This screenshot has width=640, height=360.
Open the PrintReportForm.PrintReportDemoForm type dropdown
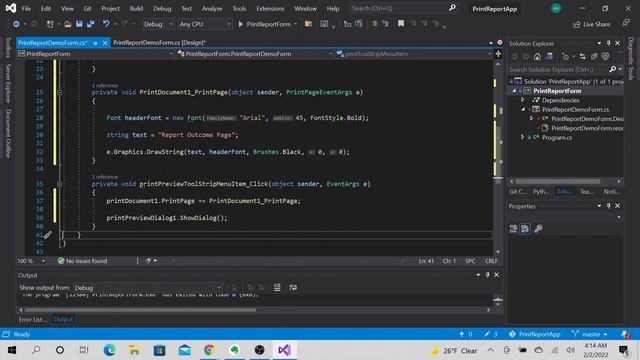click(254, 53)
